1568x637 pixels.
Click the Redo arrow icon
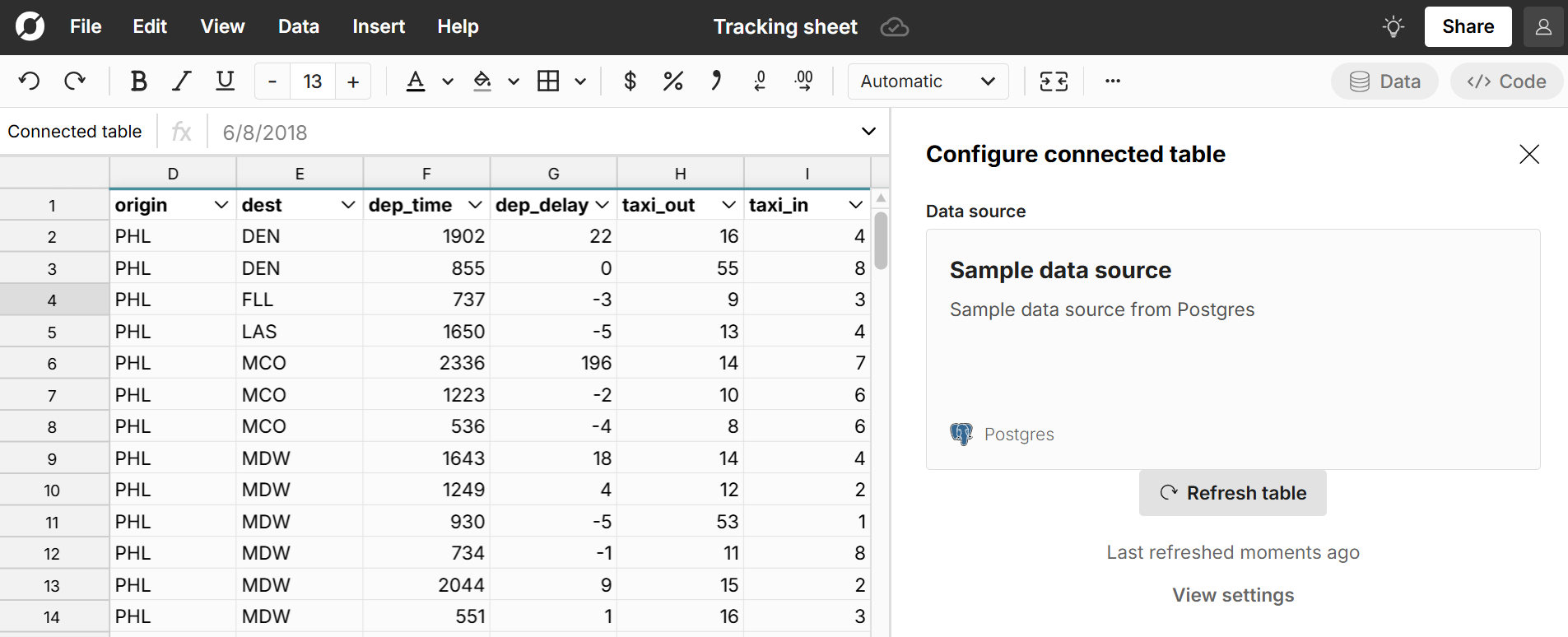click(75, 81)
